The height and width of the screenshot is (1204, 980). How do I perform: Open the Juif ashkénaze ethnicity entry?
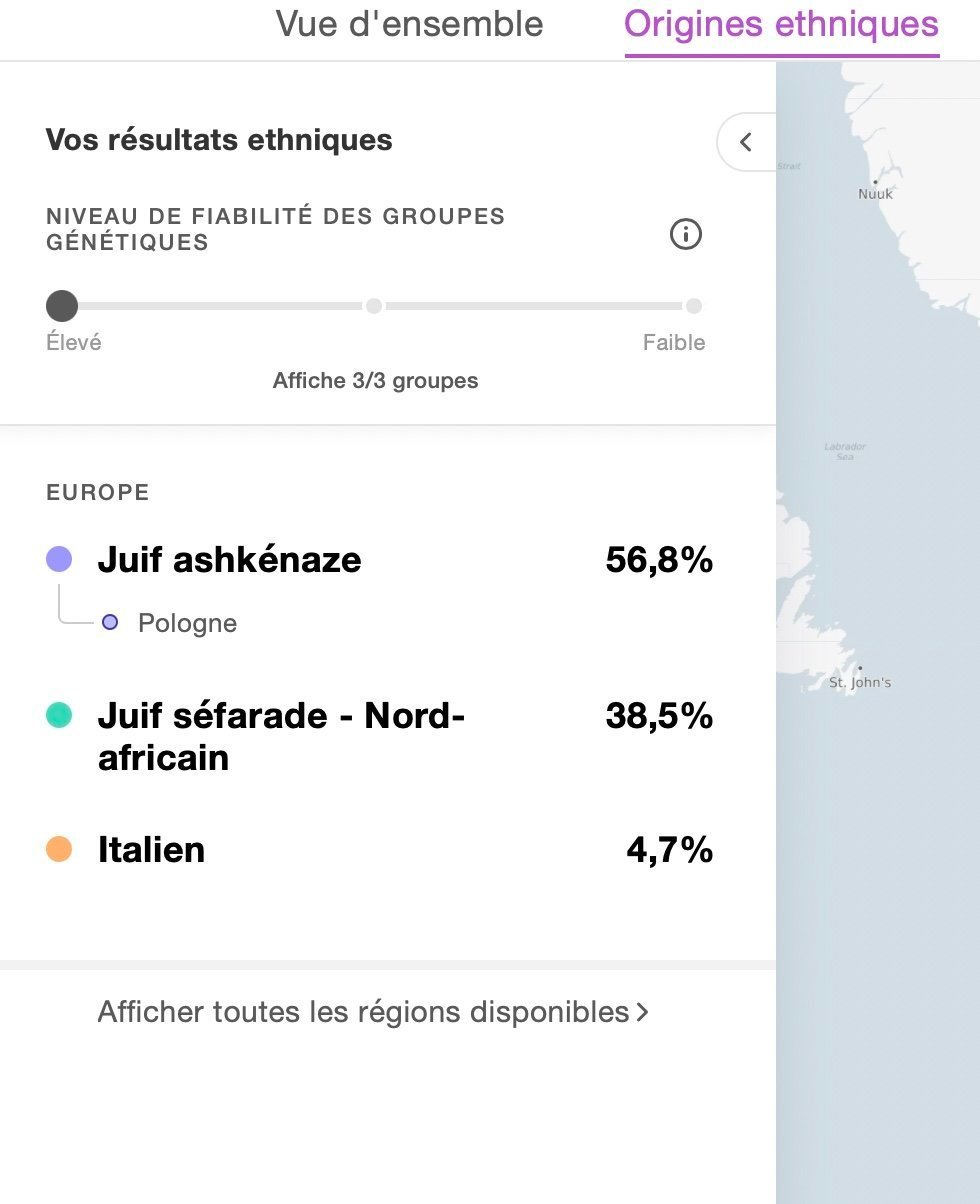click(x=229, y=560)
